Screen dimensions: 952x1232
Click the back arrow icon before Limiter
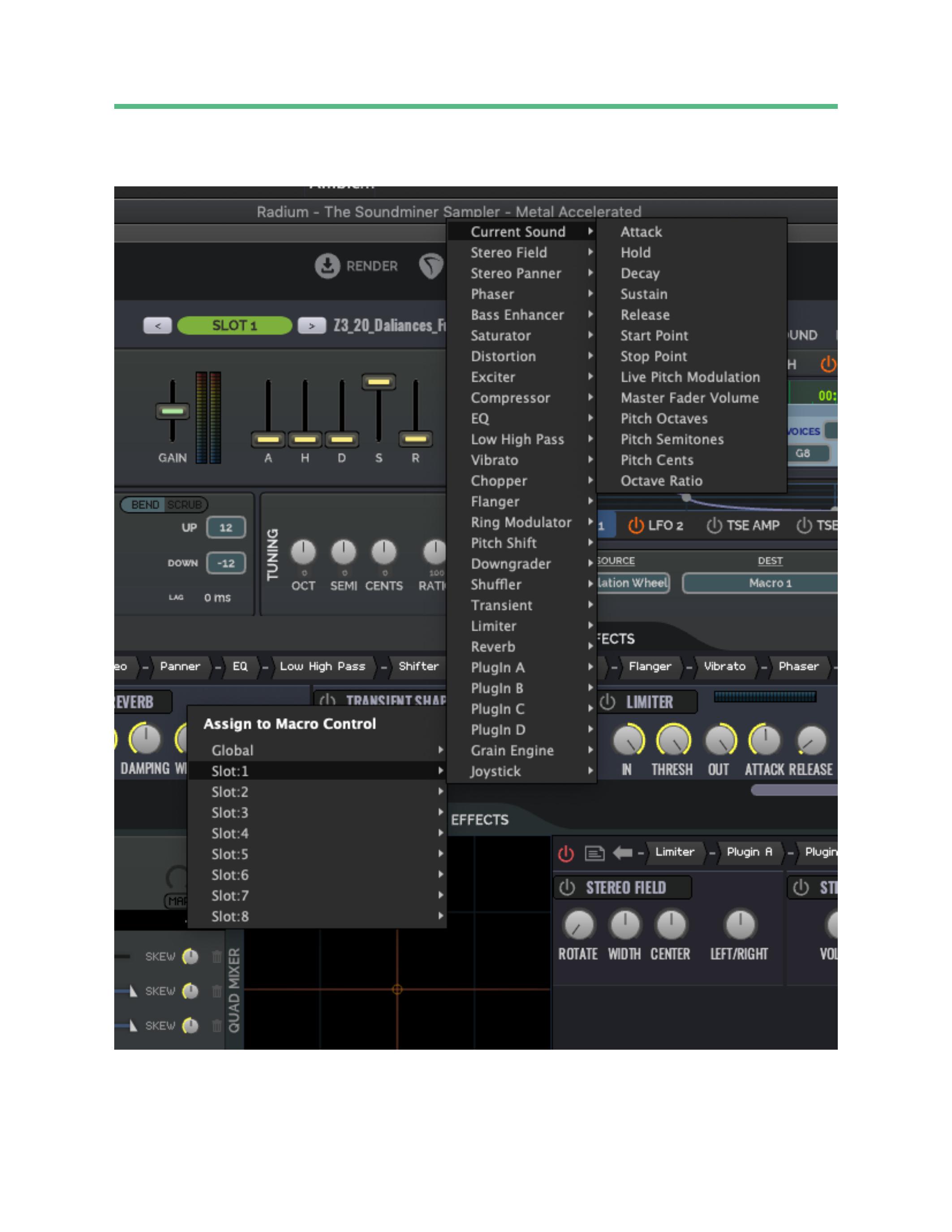[622, 853]
